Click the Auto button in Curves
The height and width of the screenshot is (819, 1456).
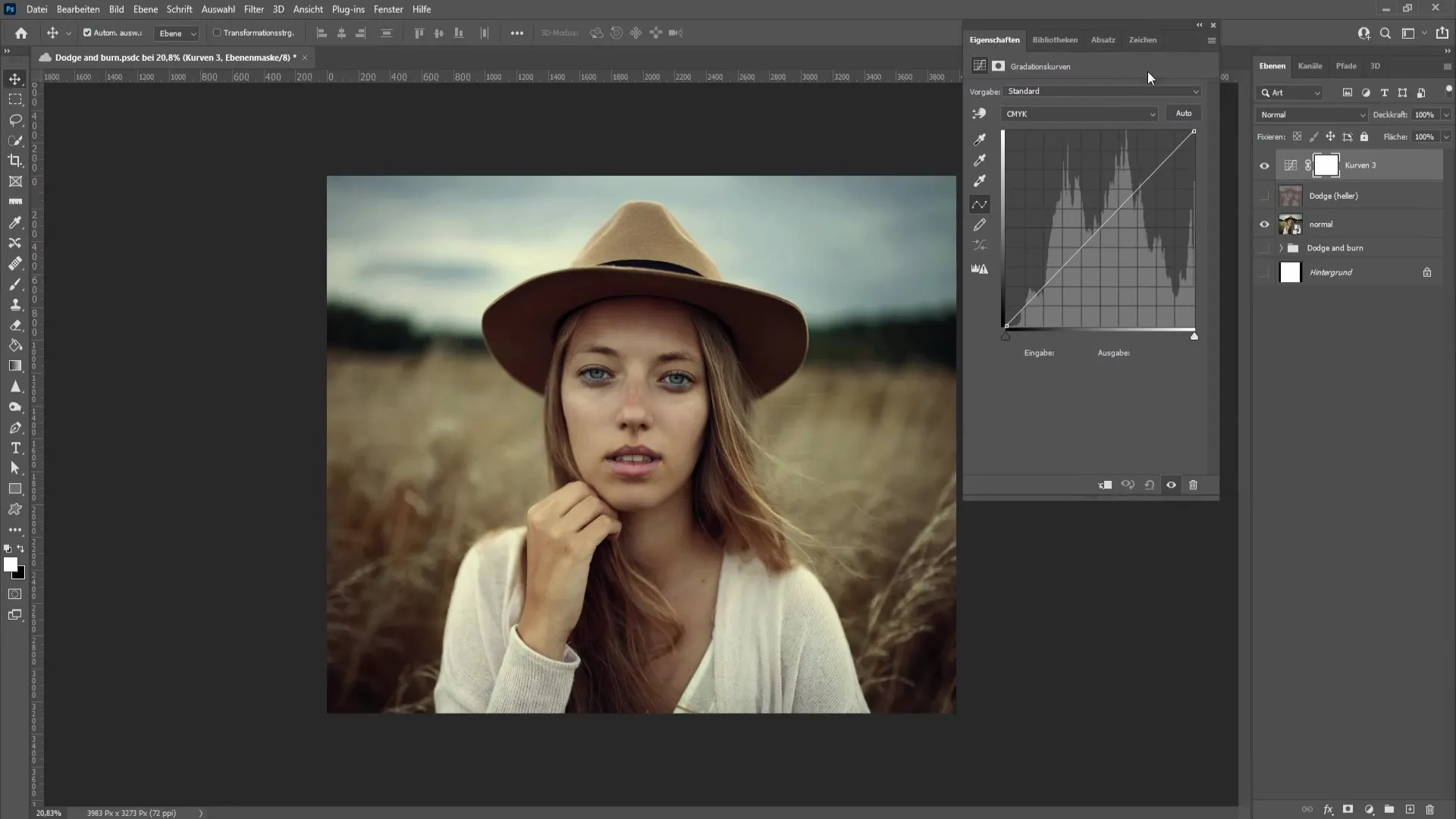tap(1184, 113)
